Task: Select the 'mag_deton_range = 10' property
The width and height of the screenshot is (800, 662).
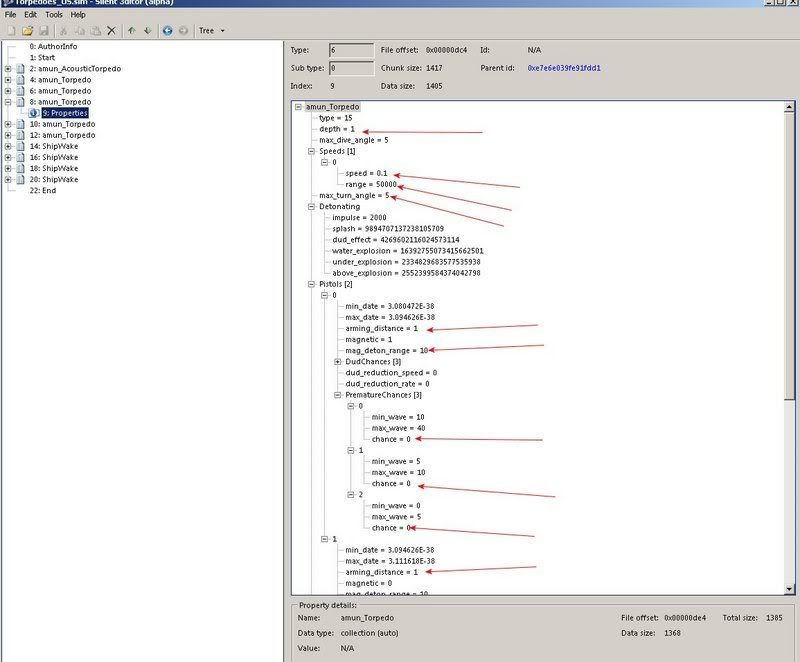Action: coord(387,350)
